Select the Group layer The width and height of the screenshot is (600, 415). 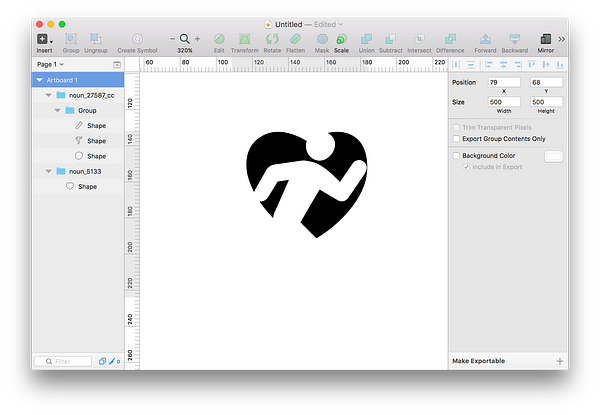[78, 111]
